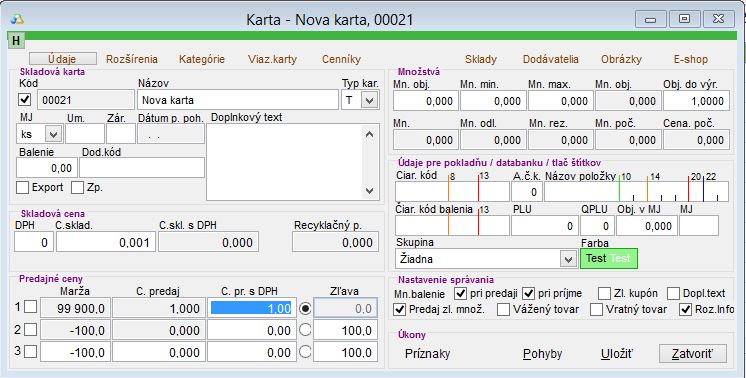Open the Obrázky tab
Image resolution: width=746 pixels, height=378 pixels.
(x=621, y=59)
